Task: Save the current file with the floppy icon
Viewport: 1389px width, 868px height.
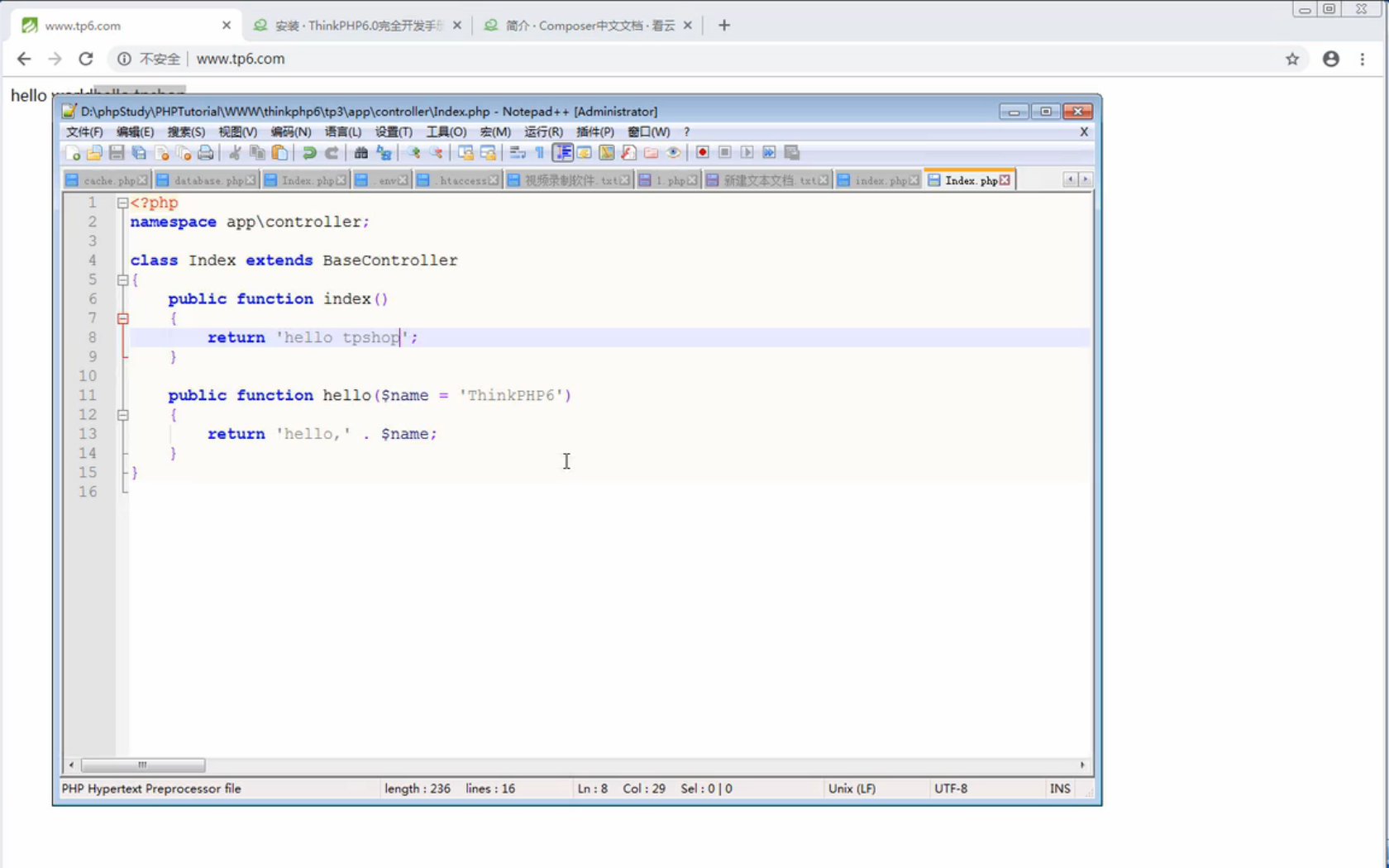Action: click(x=117, y=153)
